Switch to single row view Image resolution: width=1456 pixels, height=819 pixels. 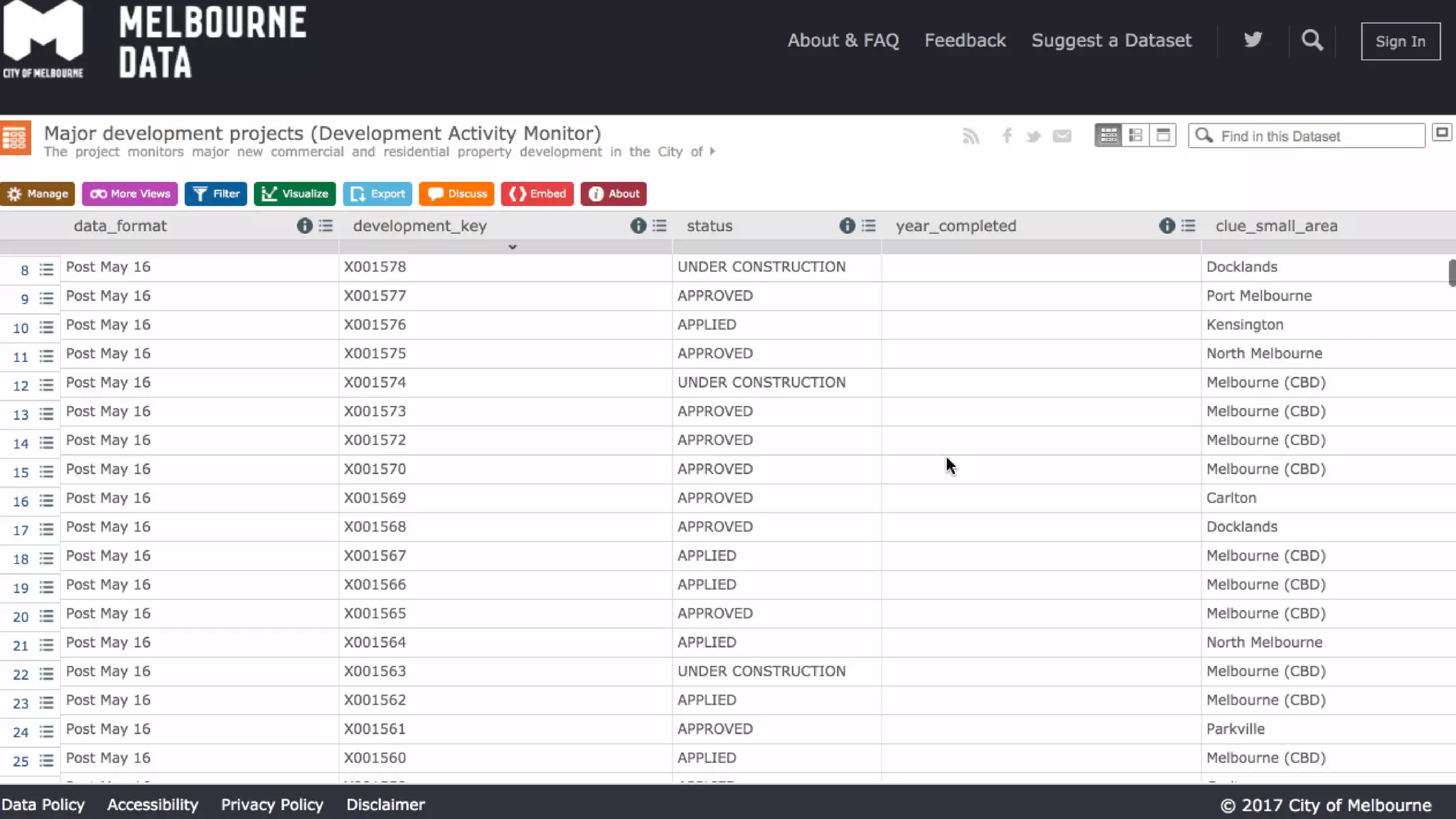coord(1163,135)
